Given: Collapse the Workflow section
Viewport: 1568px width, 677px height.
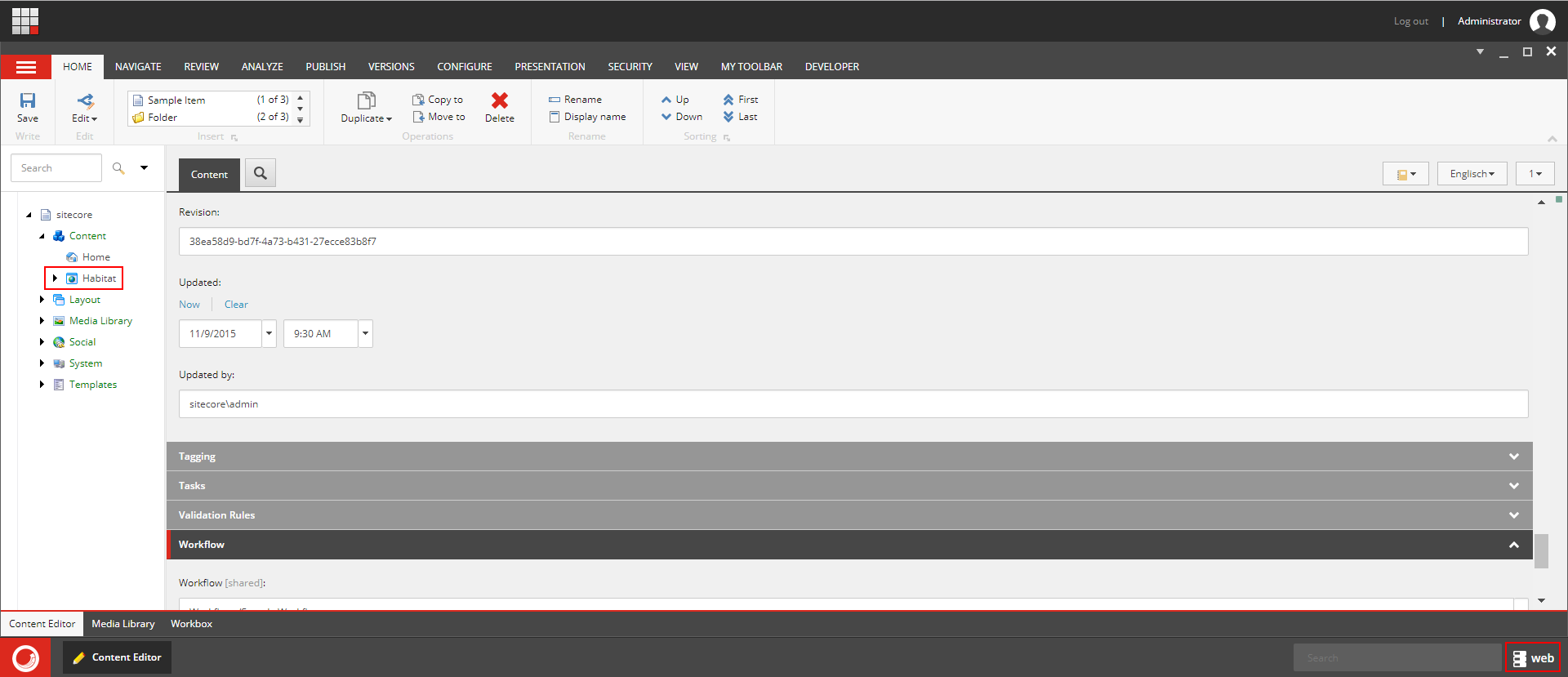Looking at the screenshot, I should pyautogui.click(x=849, y=545).
